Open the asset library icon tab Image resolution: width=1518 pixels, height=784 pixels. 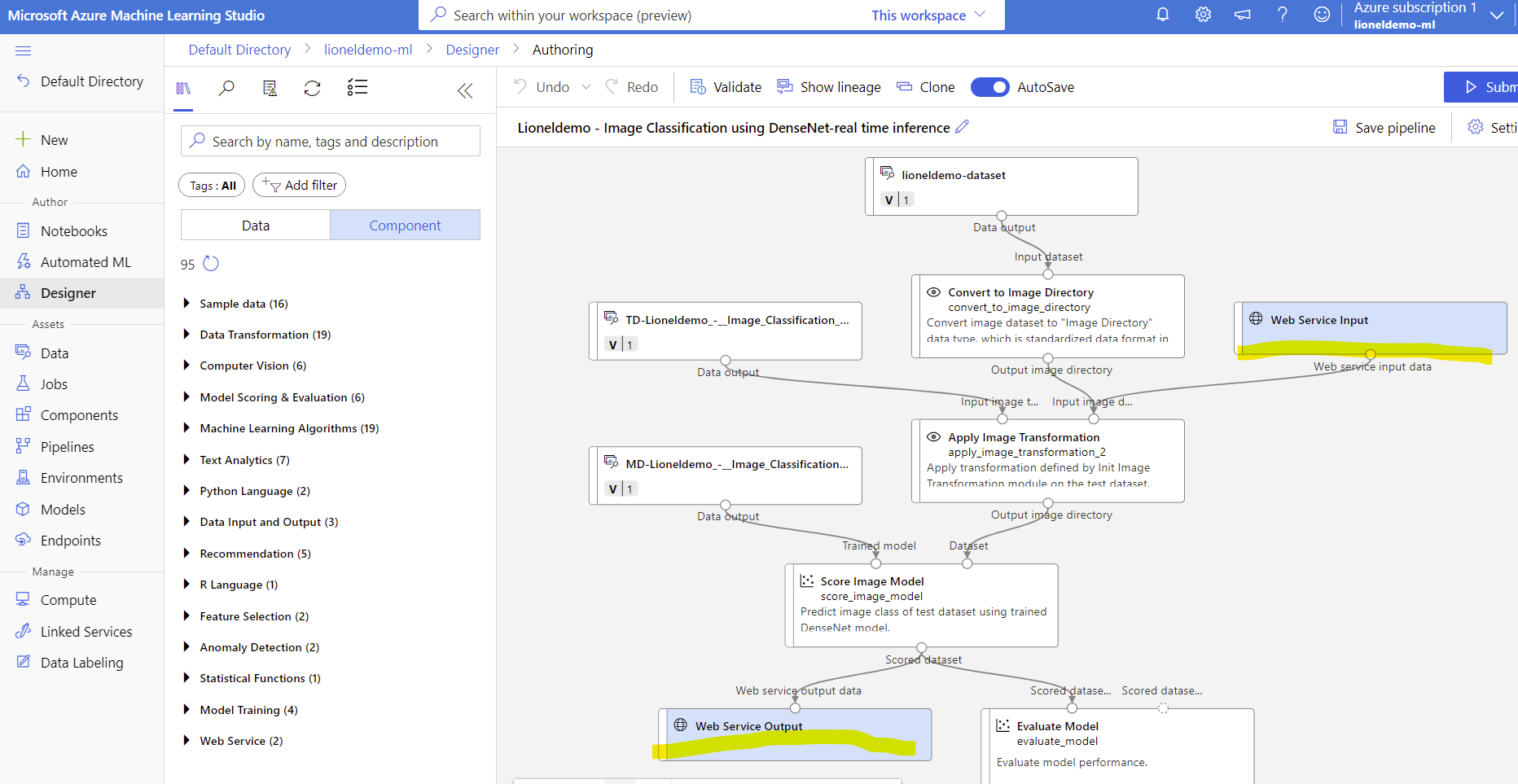pos(184,88)
